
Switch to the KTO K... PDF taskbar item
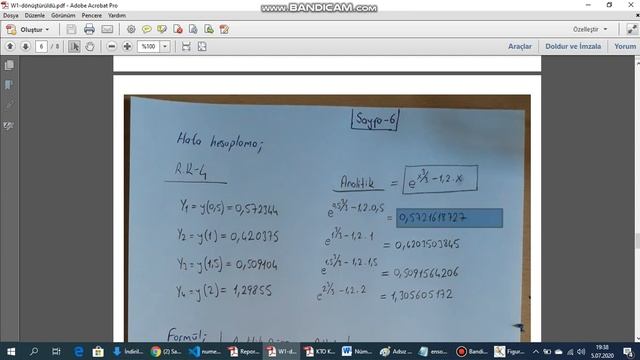pyautogui.click(x=320, y=351)
